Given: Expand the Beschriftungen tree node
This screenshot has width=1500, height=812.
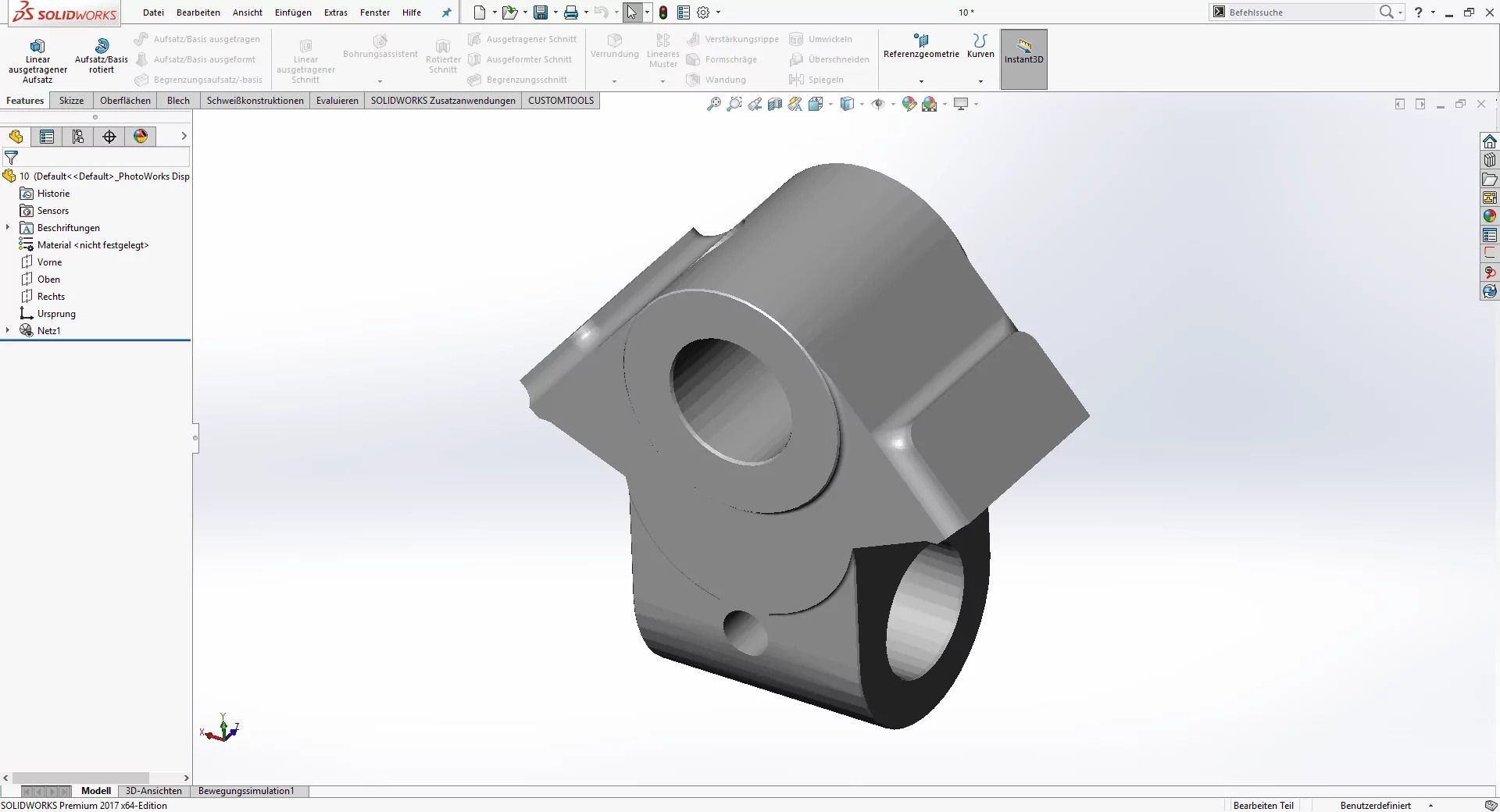Looking at the screenshot, I should click(8, 227).
